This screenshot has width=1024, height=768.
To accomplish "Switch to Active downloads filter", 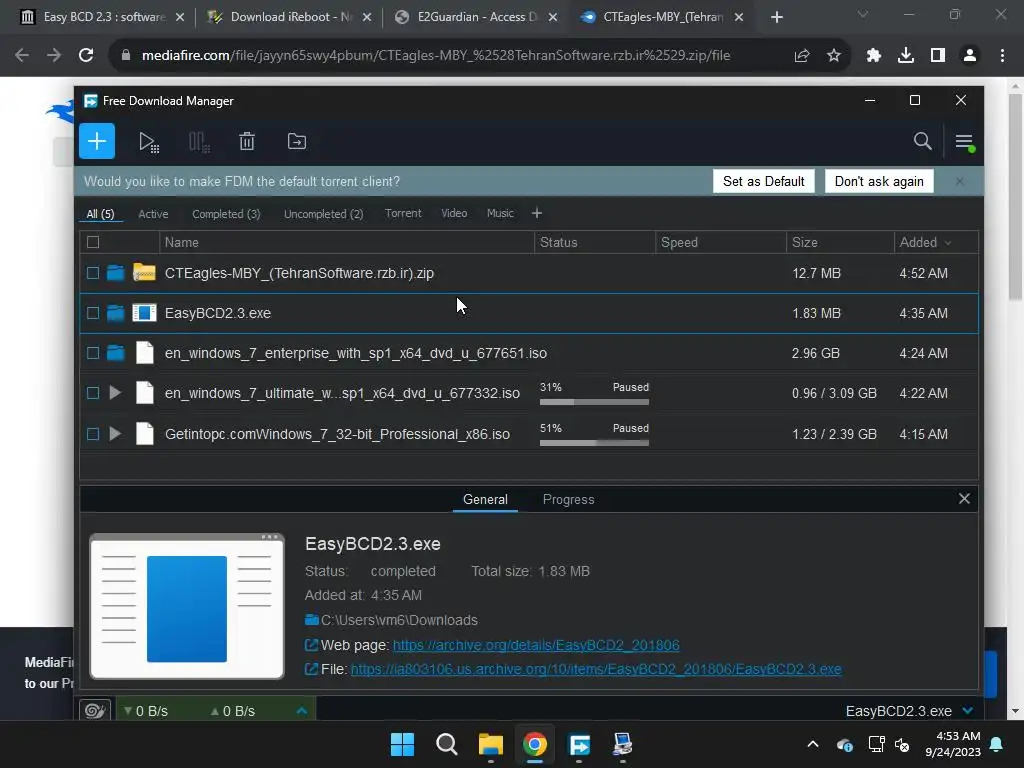I will [153, 214].
